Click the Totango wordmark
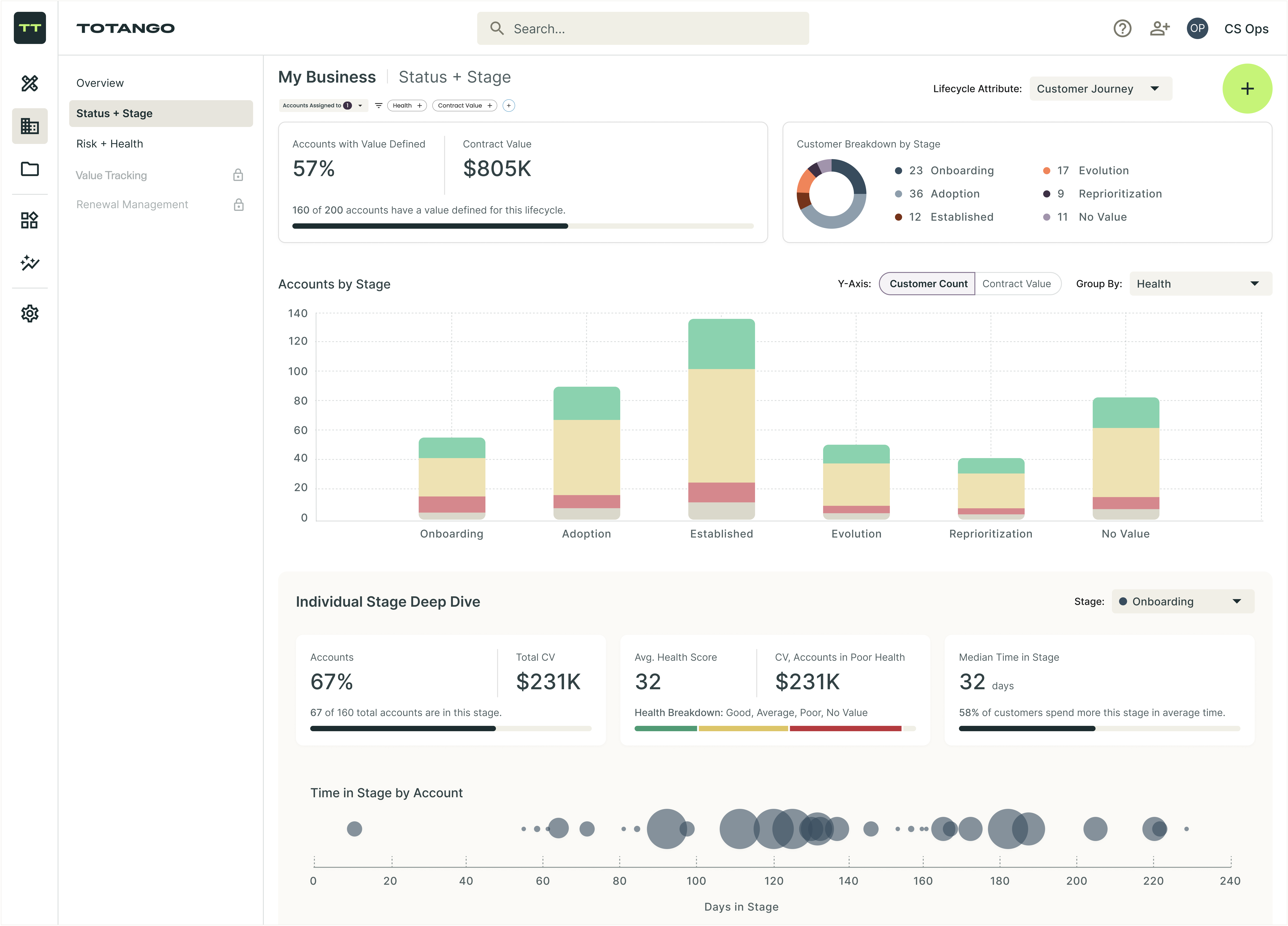The width and height of the screenshot is (1288, 926). click(x=125, y=28)
